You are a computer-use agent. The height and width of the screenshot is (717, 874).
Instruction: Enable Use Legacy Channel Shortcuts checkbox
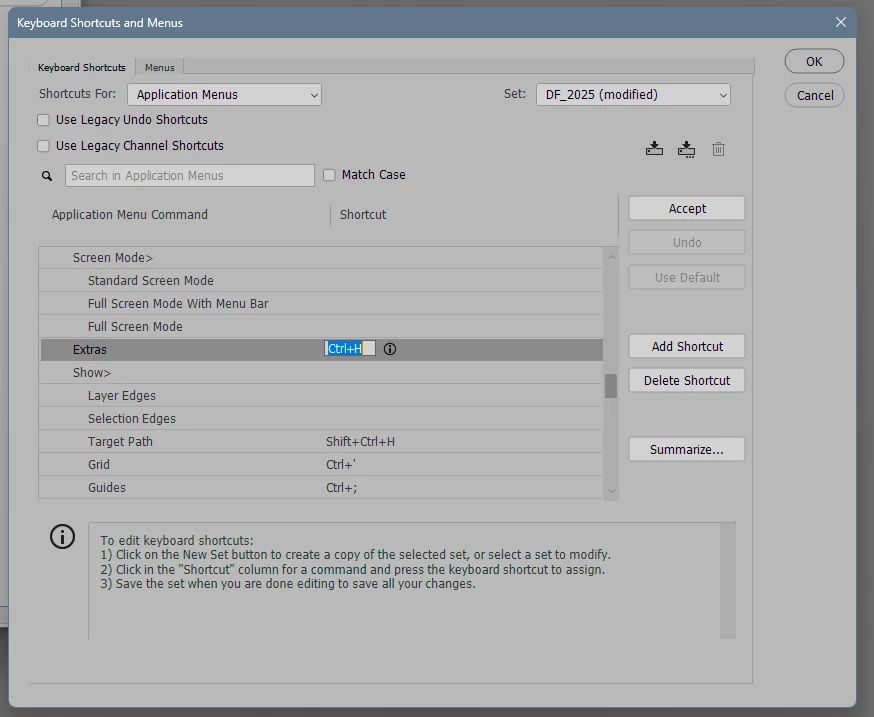click(x=43, y=146)
